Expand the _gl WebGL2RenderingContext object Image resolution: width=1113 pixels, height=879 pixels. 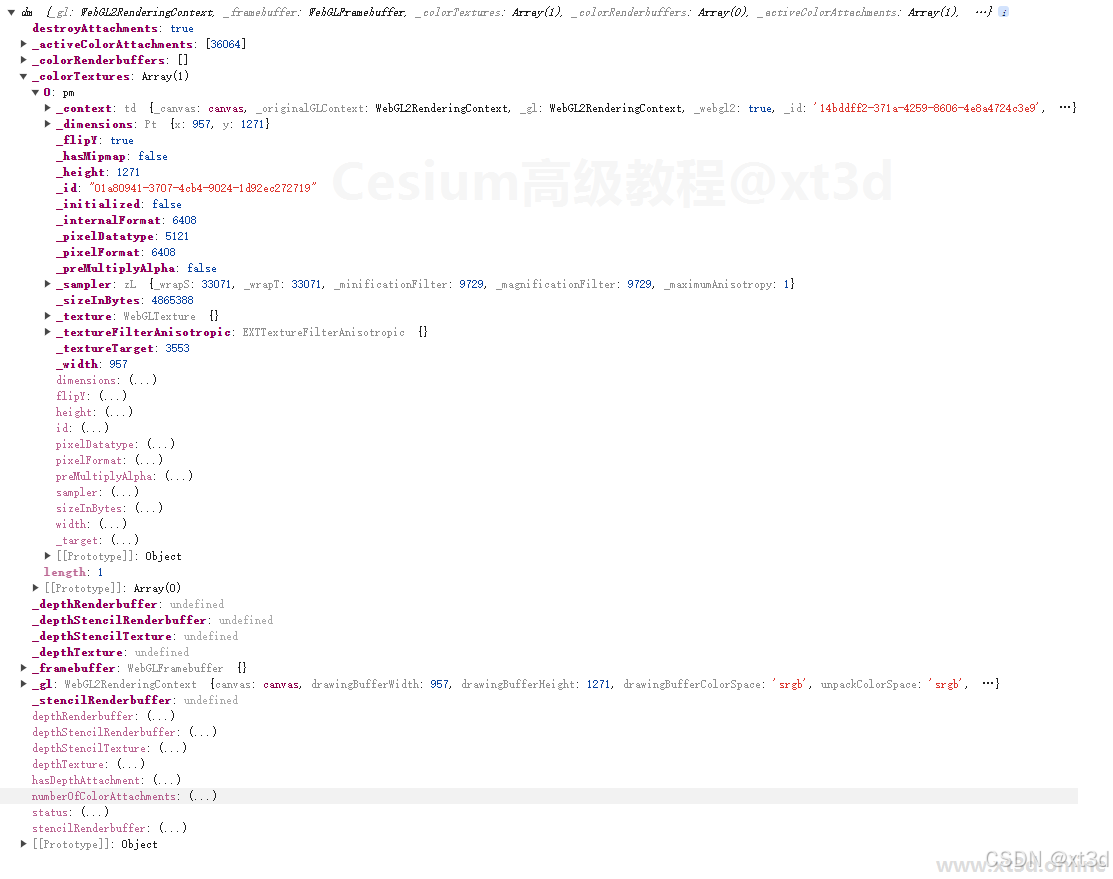tap(24, 684)
